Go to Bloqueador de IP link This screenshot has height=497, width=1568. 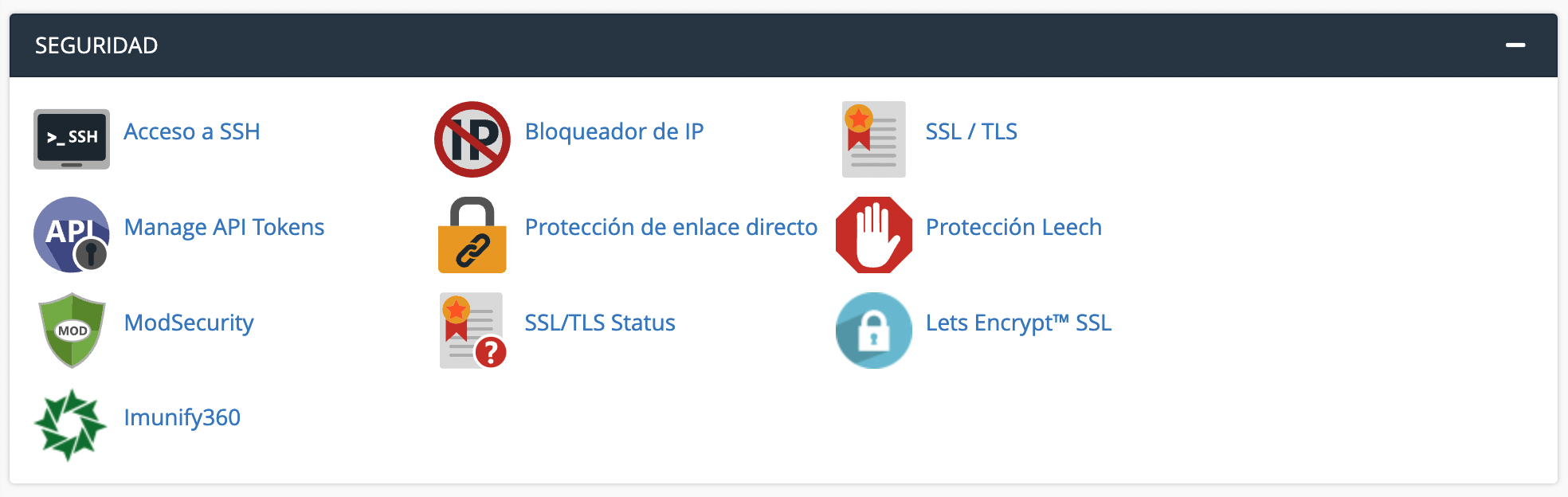point(614,131)
